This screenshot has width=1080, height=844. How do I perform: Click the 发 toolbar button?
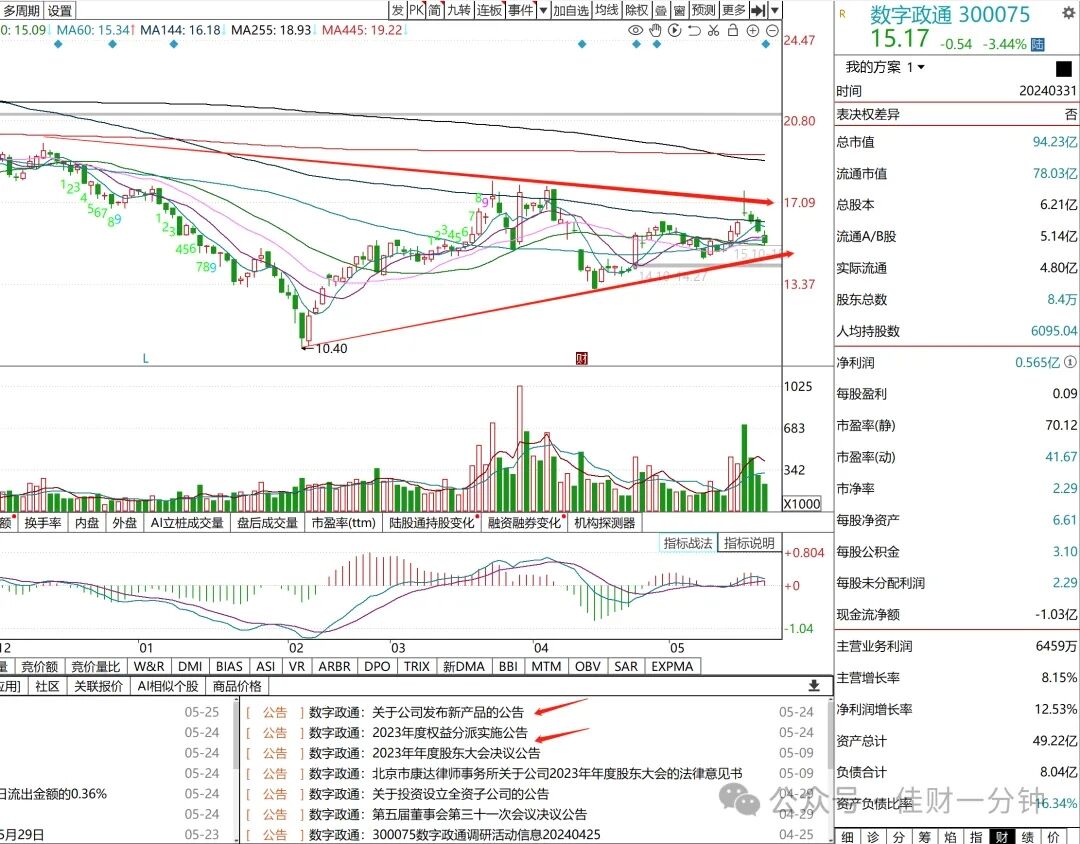tap(397, 10)
